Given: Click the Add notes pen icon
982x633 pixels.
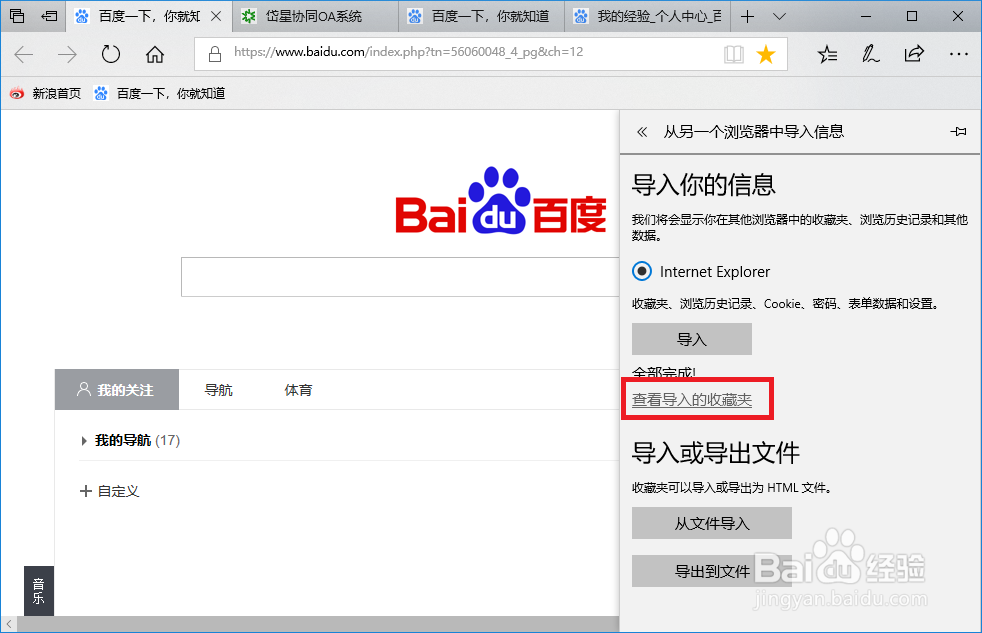Looking at the screenshot, I should tap(871, 54).
